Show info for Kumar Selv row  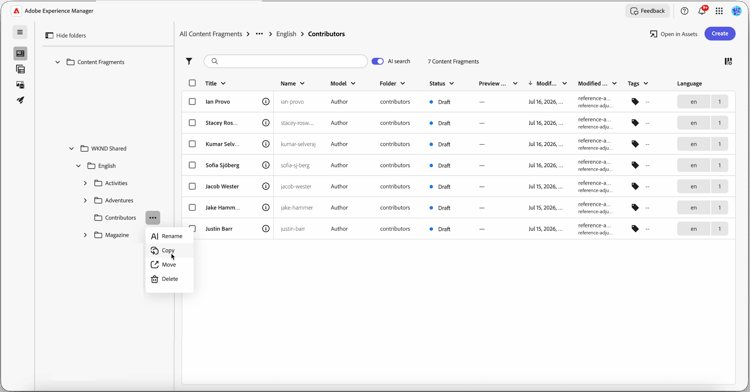click(x=265, y=144)
